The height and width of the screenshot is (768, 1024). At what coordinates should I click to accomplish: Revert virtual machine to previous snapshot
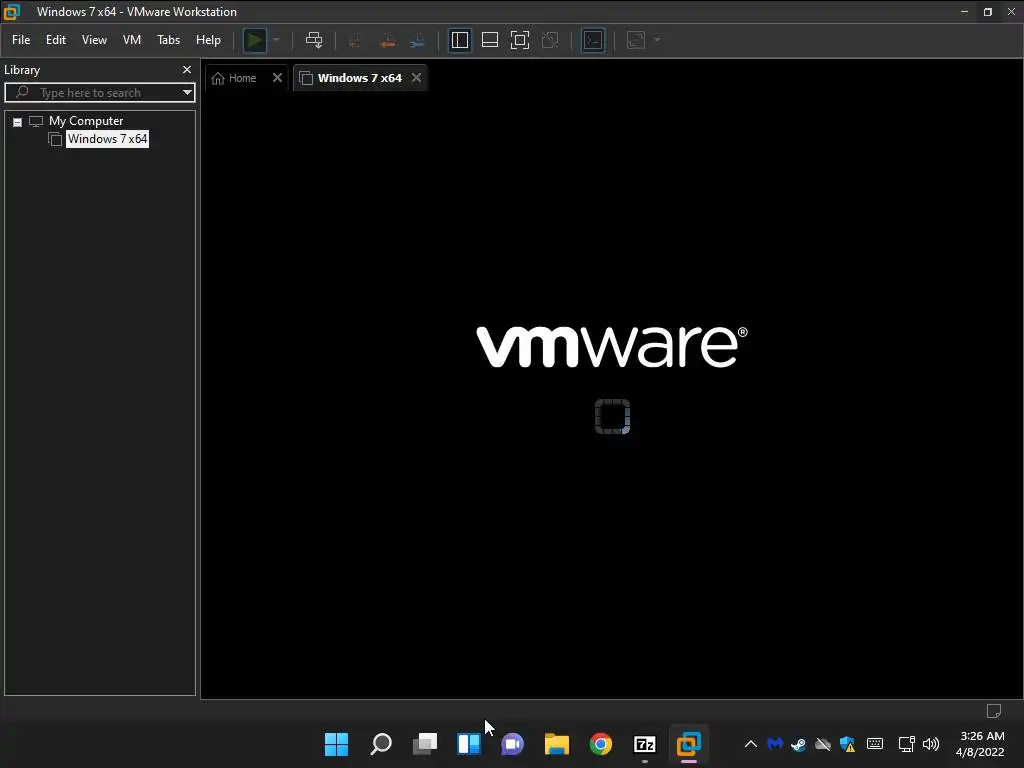pyautogui.click(x=387, y=40)
